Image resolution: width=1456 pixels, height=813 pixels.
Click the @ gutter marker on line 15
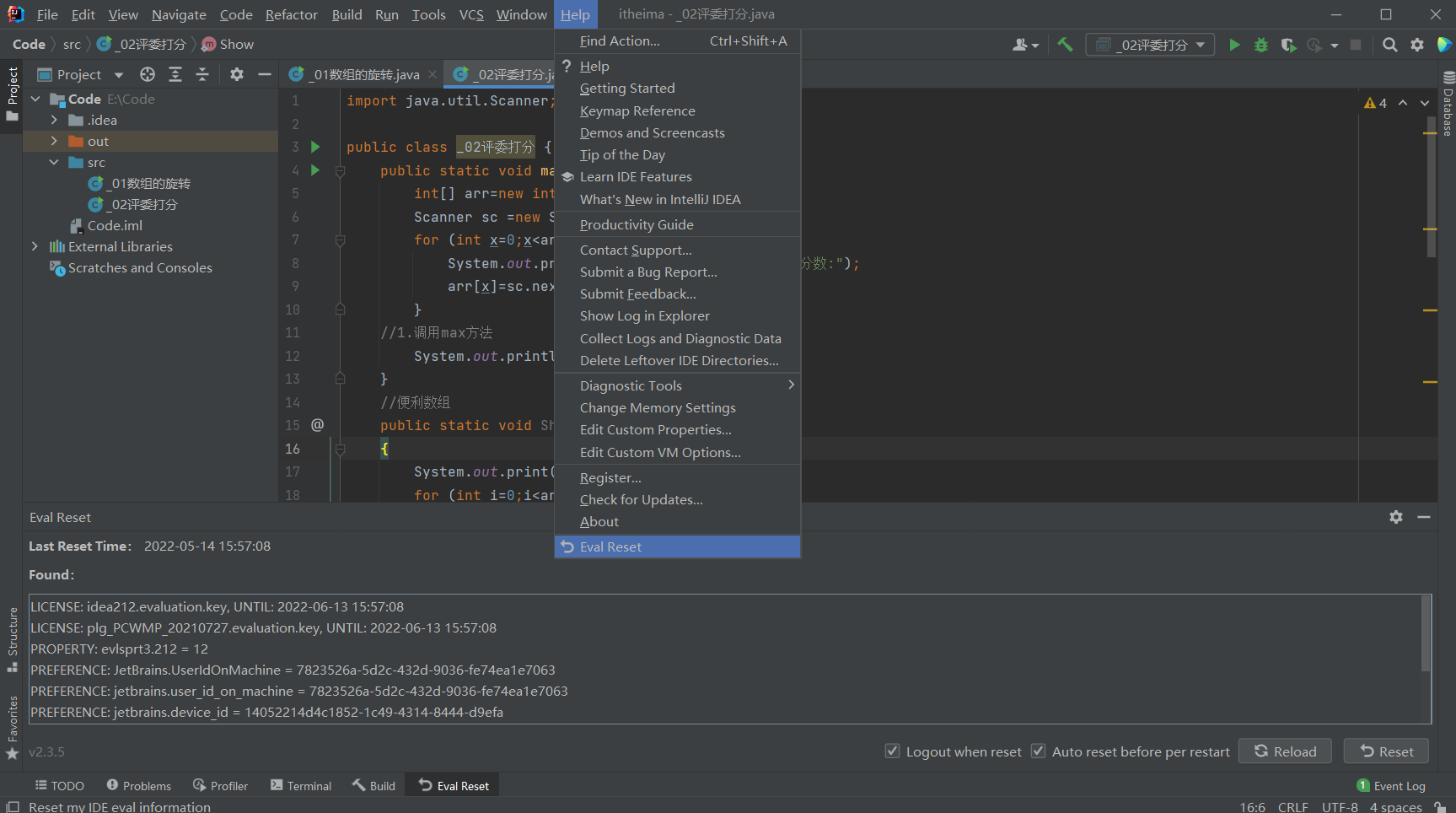tap(317, 425)
